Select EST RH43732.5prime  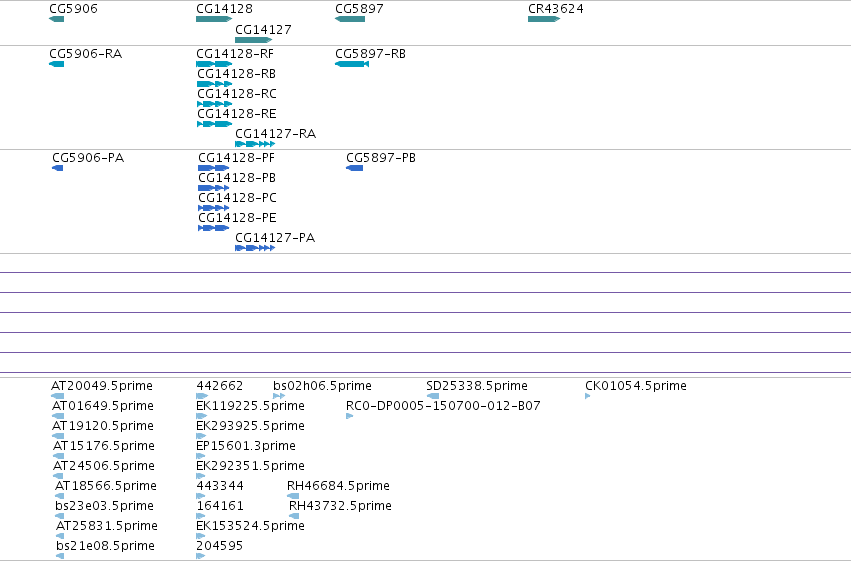294,516
